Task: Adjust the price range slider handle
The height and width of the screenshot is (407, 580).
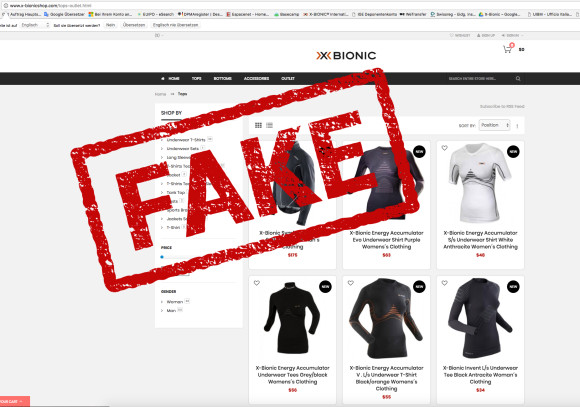Action: pos(162,257)
